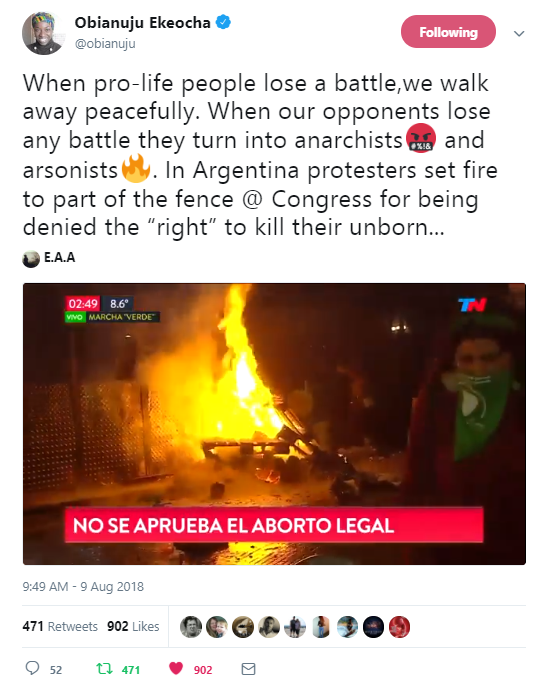Click the dark circular liker avatar
Viewport: 554px width, 694px height.
tap(373, 627)
